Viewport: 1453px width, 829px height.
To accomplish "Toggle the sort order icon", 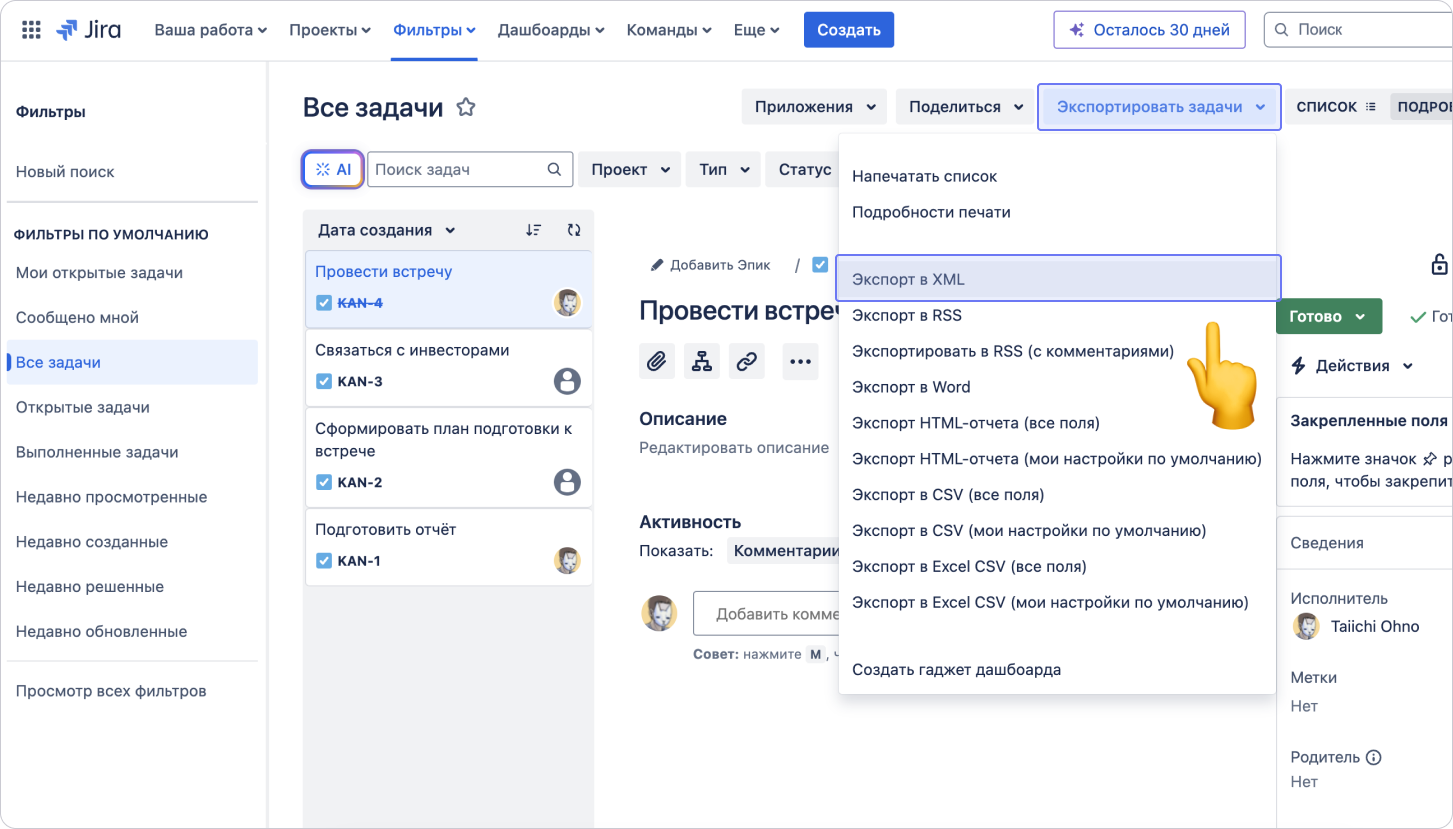I will point(534,230).
